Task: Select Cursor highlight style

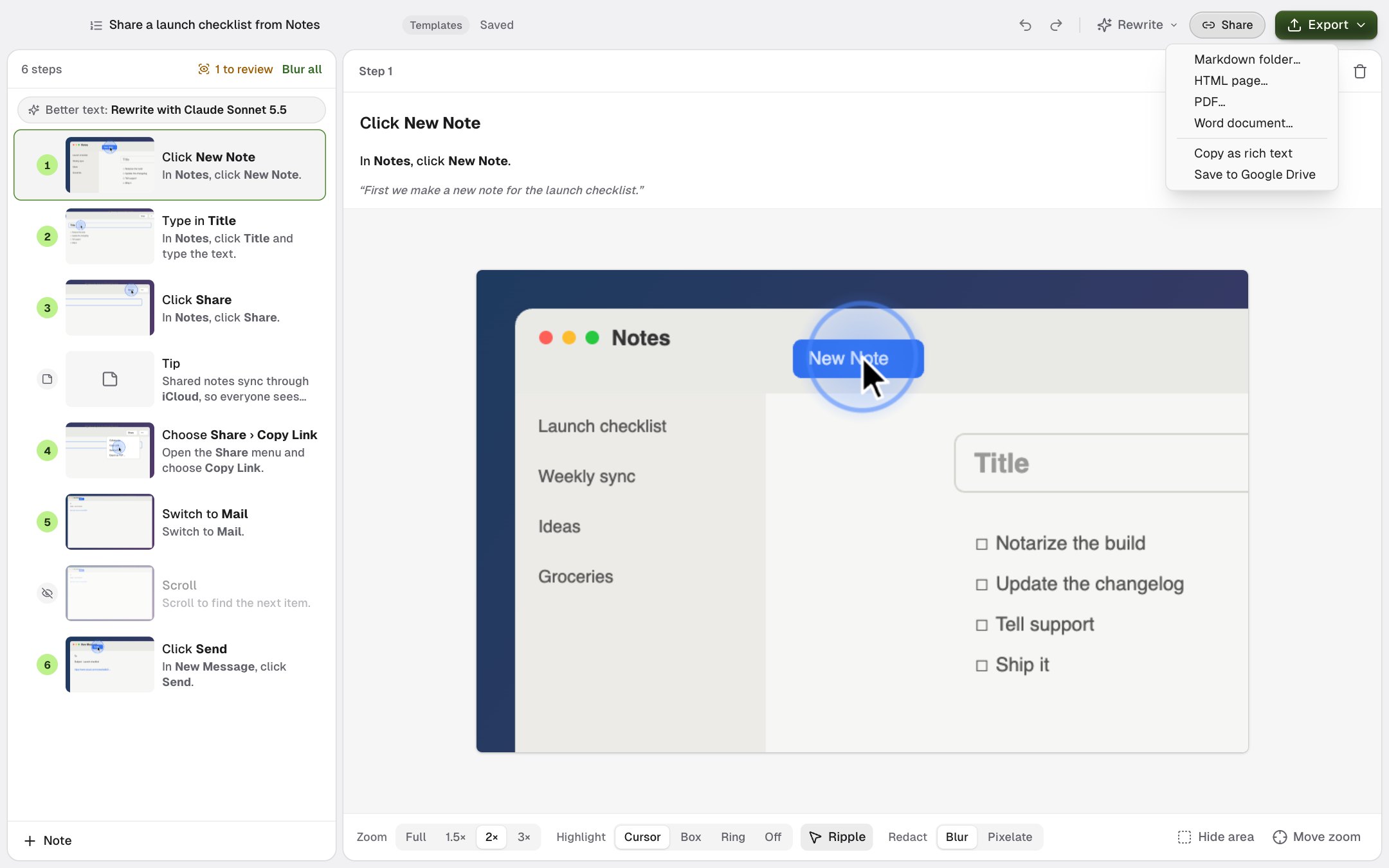Action: 642,836
